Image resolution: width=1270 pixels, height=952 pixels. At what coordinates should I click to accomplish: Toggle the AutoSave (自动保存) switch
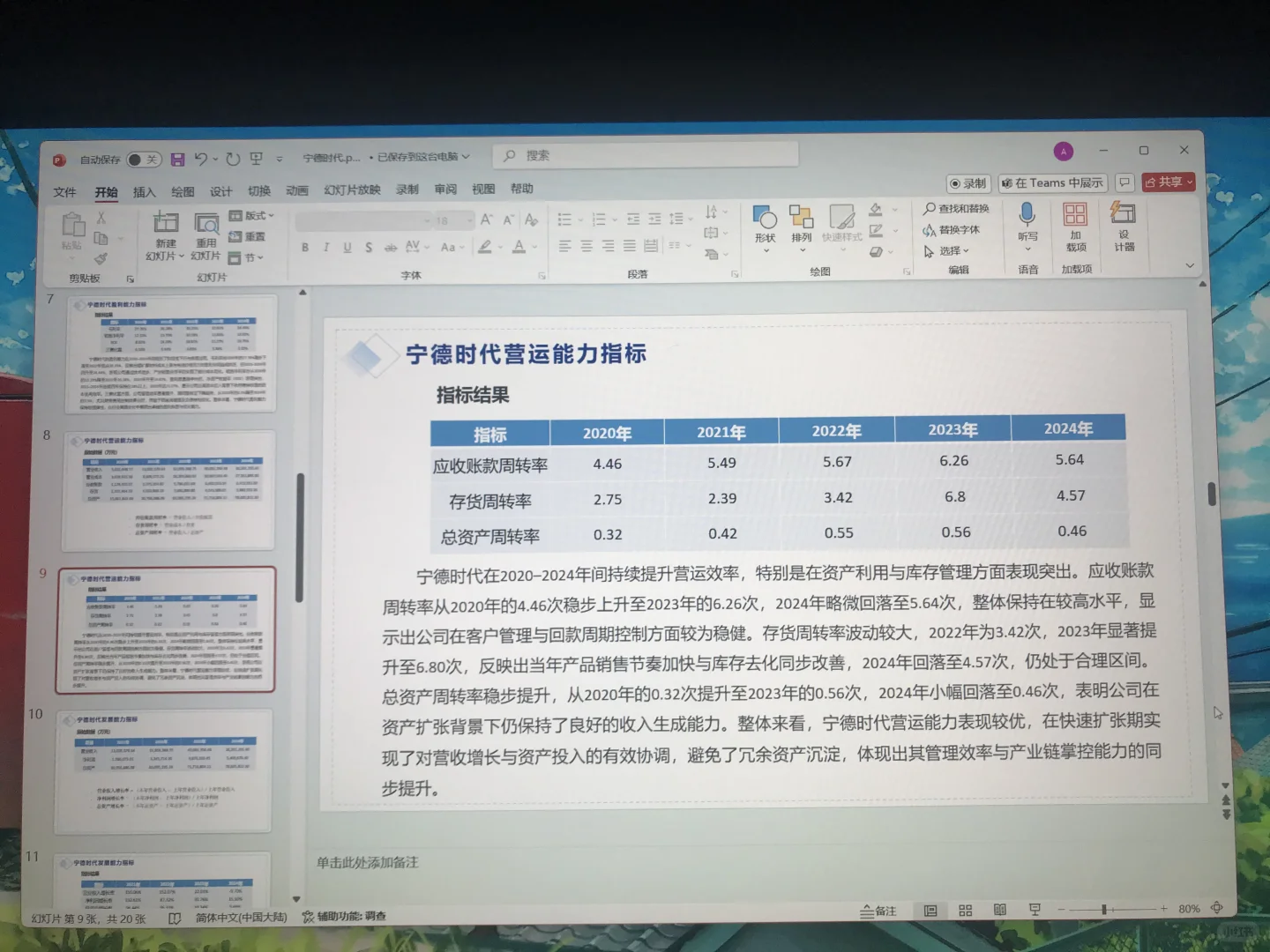pos(144,160)
